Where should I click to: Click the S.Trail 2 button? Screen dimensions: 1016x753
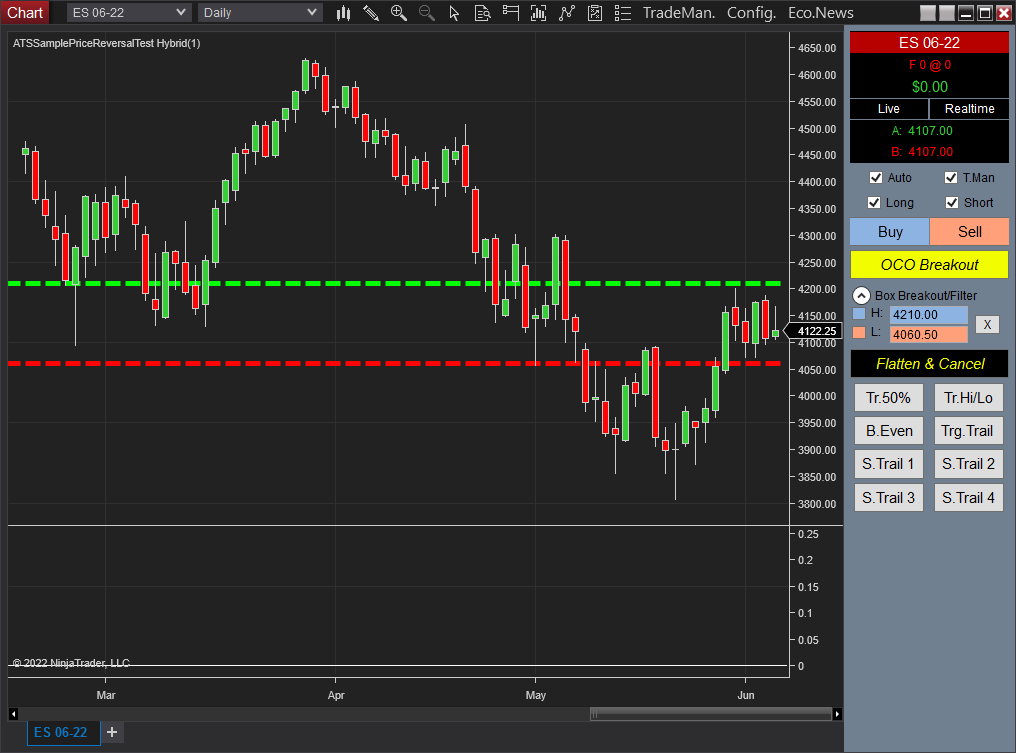tap(968, 464)
